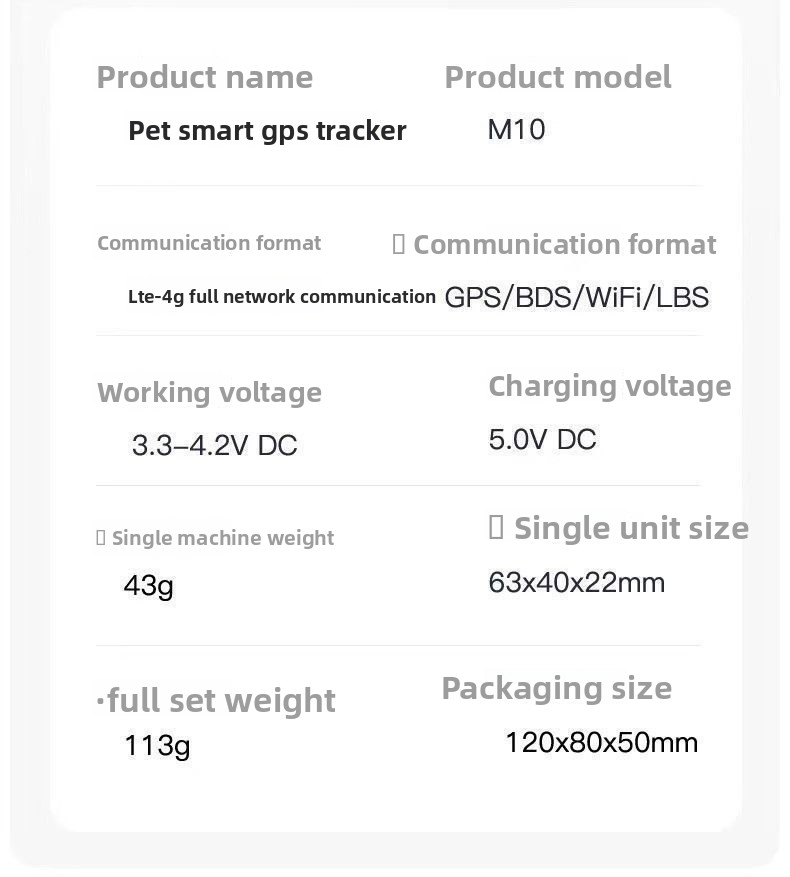Click the "Packaging size" heading
The height and width of the screenshot is (877, 790).
(x=557, y=688)
